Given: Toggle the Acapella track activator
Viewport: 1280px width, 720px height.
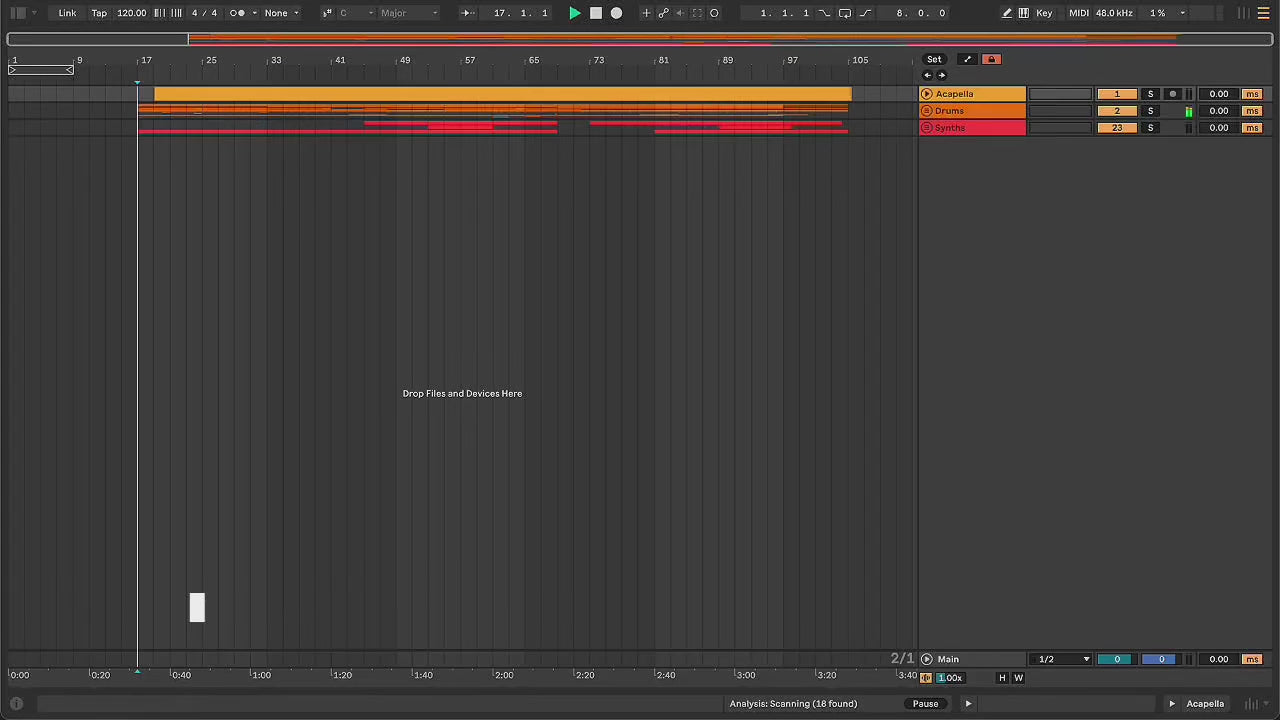Looking at the screenshot, I should 1116,94.
